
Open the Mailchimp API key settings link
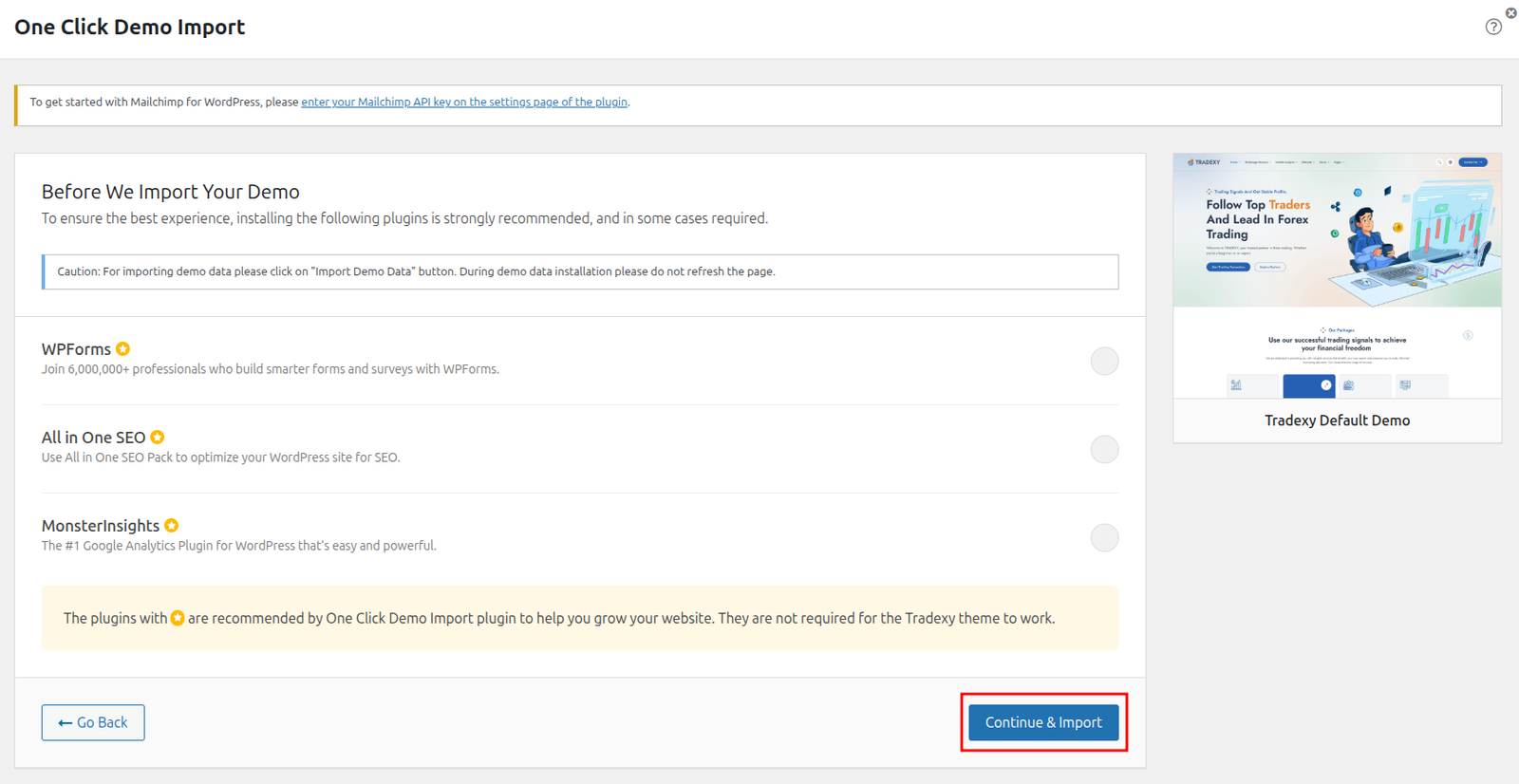point(464,103)
